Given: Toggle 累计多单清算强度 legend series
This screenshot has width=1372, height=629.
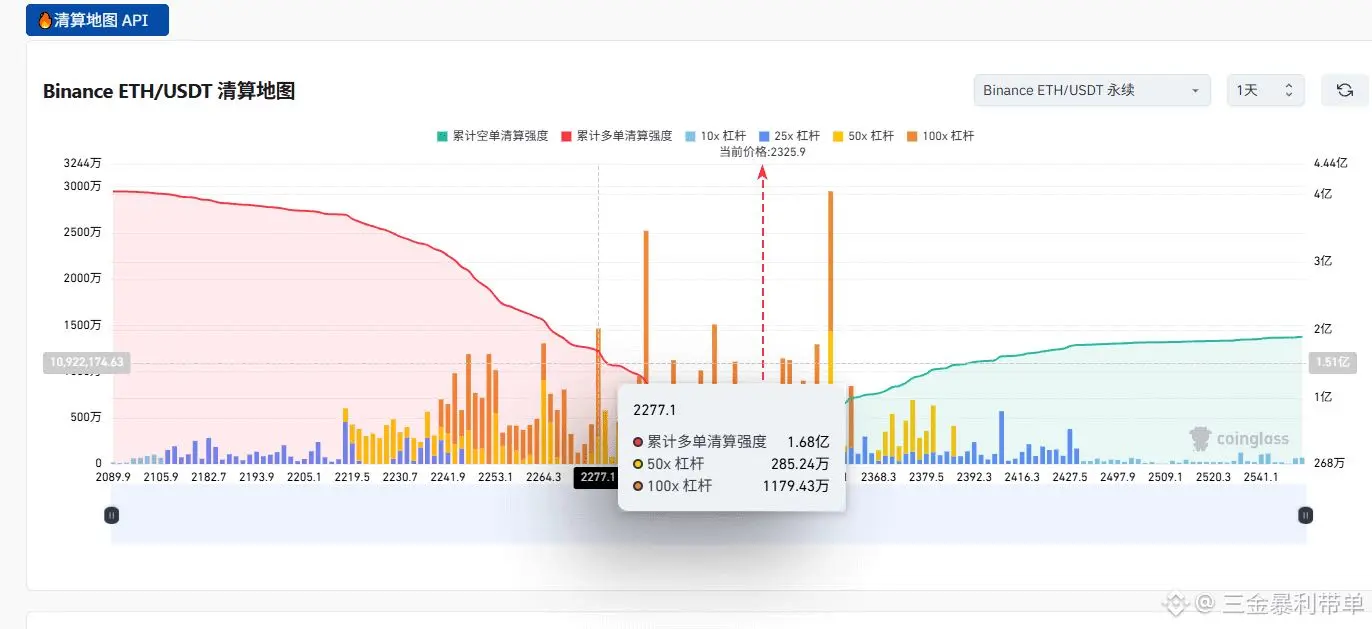Looking at the screenshot, I should point(616,136).
